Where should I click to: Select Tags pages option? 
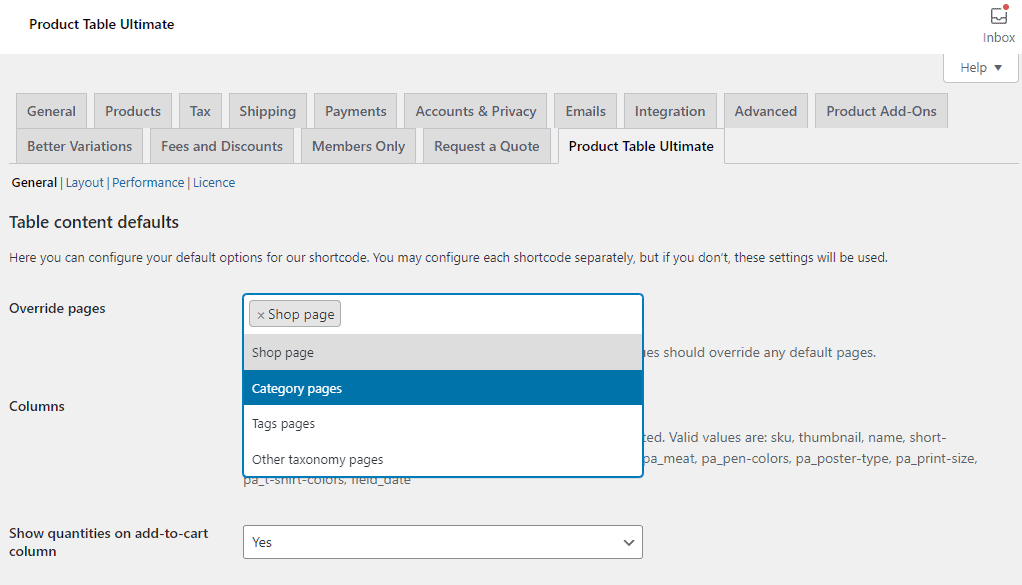tap(443, 423)
